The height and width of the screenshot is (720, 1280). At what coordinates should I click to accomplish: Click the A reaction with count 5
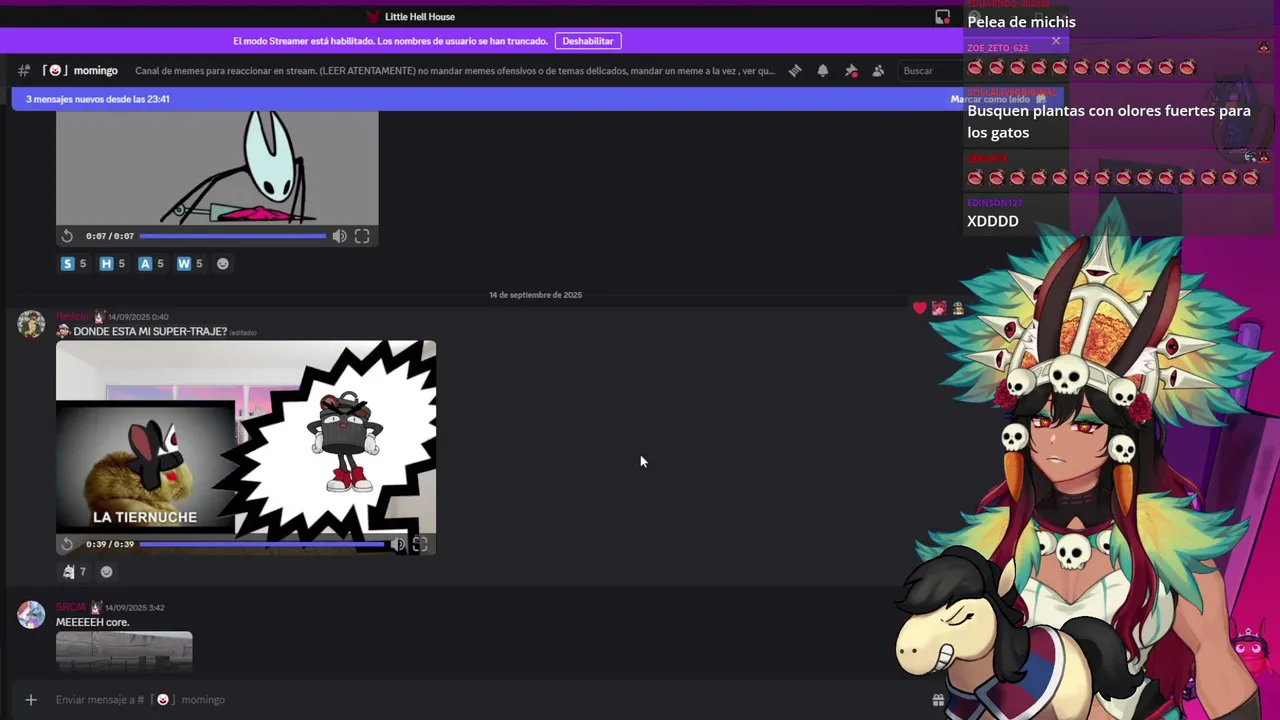(x=152, y=264)
